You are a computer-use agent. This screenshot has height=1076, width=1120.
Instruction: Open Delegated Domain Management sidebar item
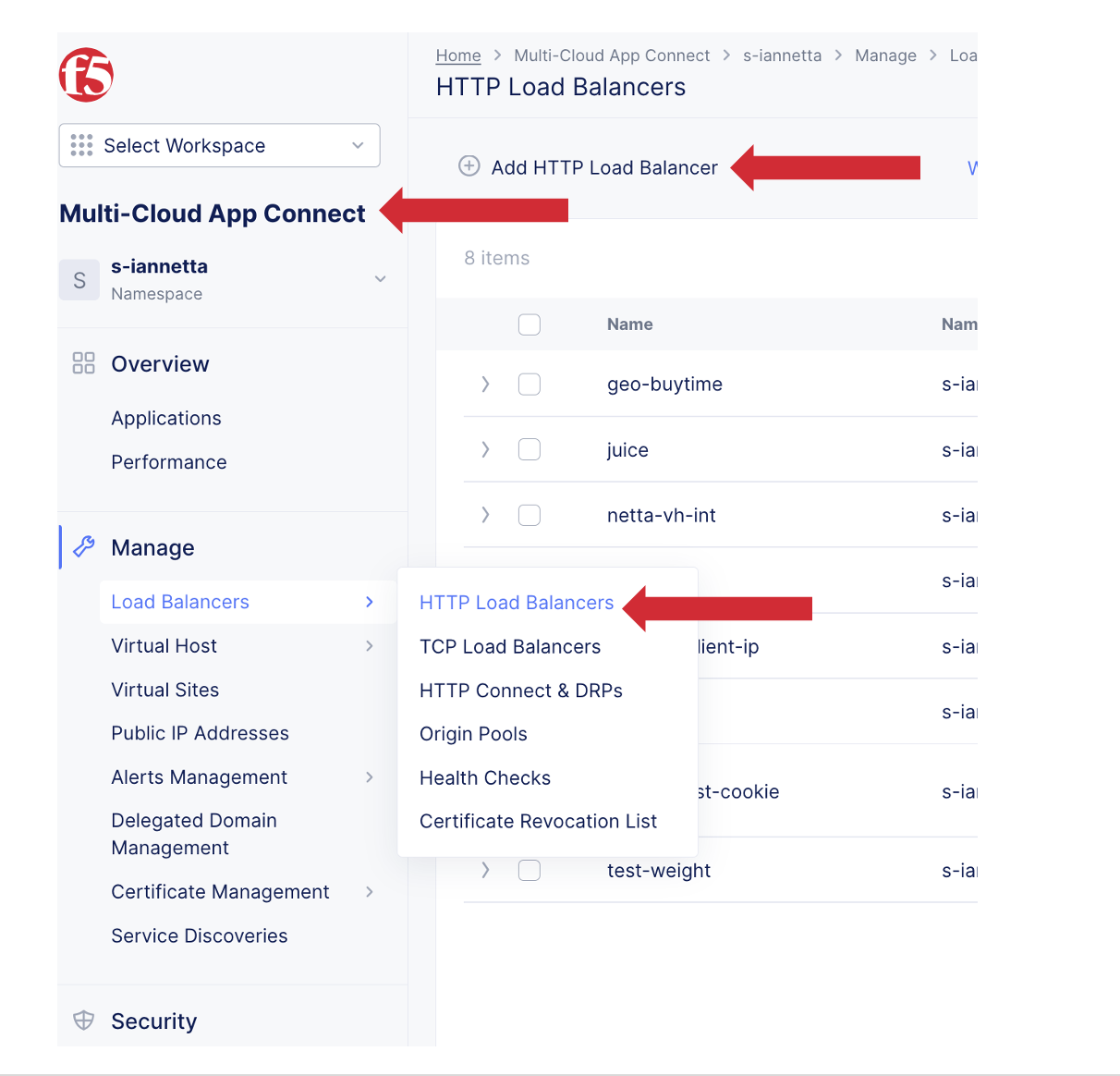point(194,834)
